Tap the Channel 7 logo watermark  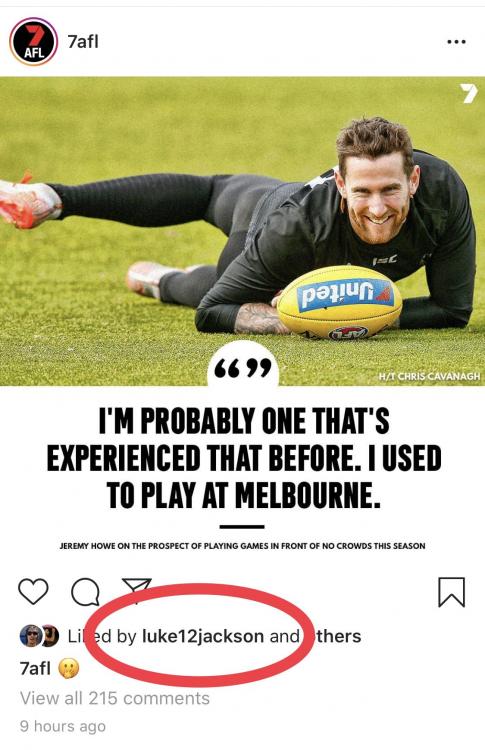tap(468, 94)
